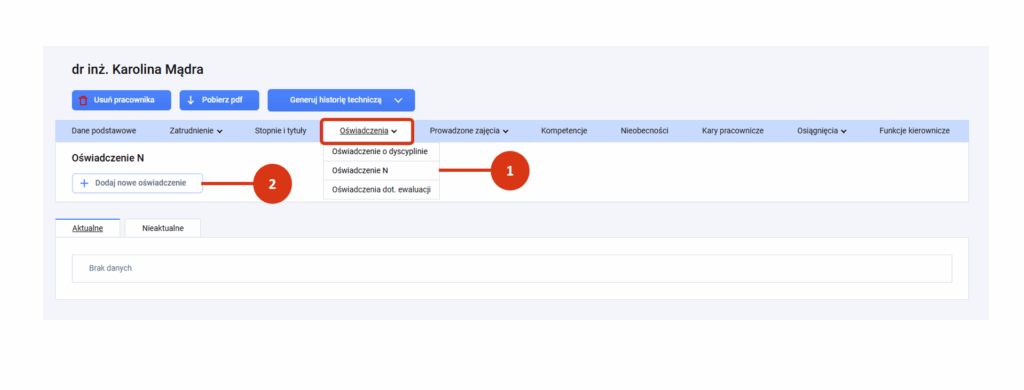This screenshot has height=390, width=1024.
Task: Click the trash icon in Usuń pracownika
Action: [x=83, y=101]
